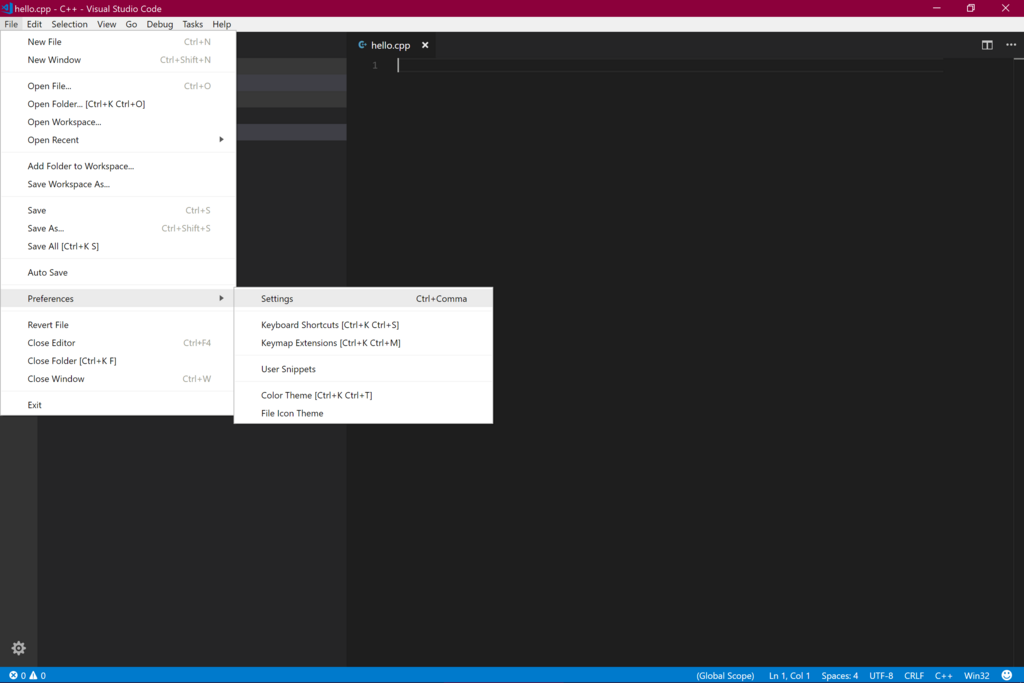Screen dimensions: 1024x683
Task: Click the C++ file icon on hello.cpp tab
Action: pyautogui.click(x=362, y=45)
